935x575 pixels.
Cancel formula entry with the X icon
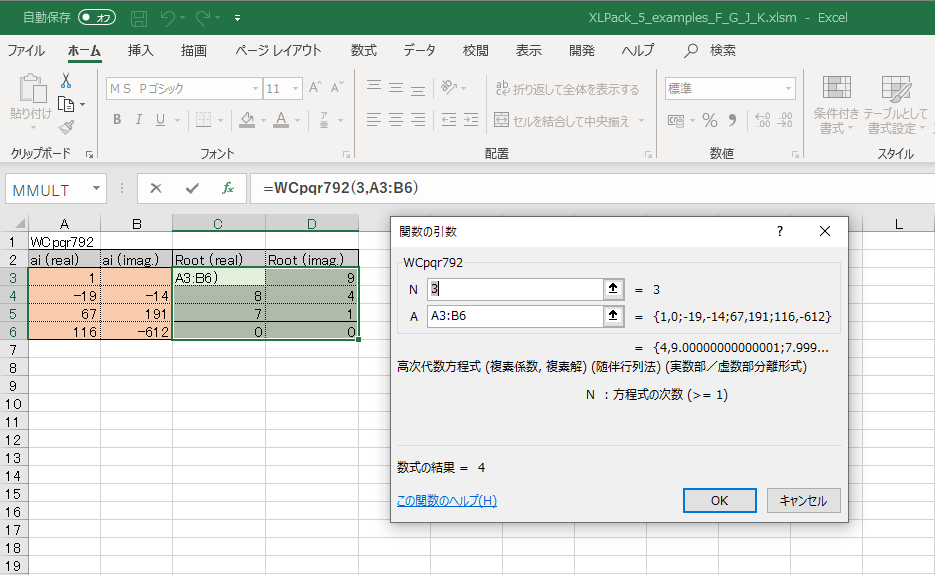(155, 188)
